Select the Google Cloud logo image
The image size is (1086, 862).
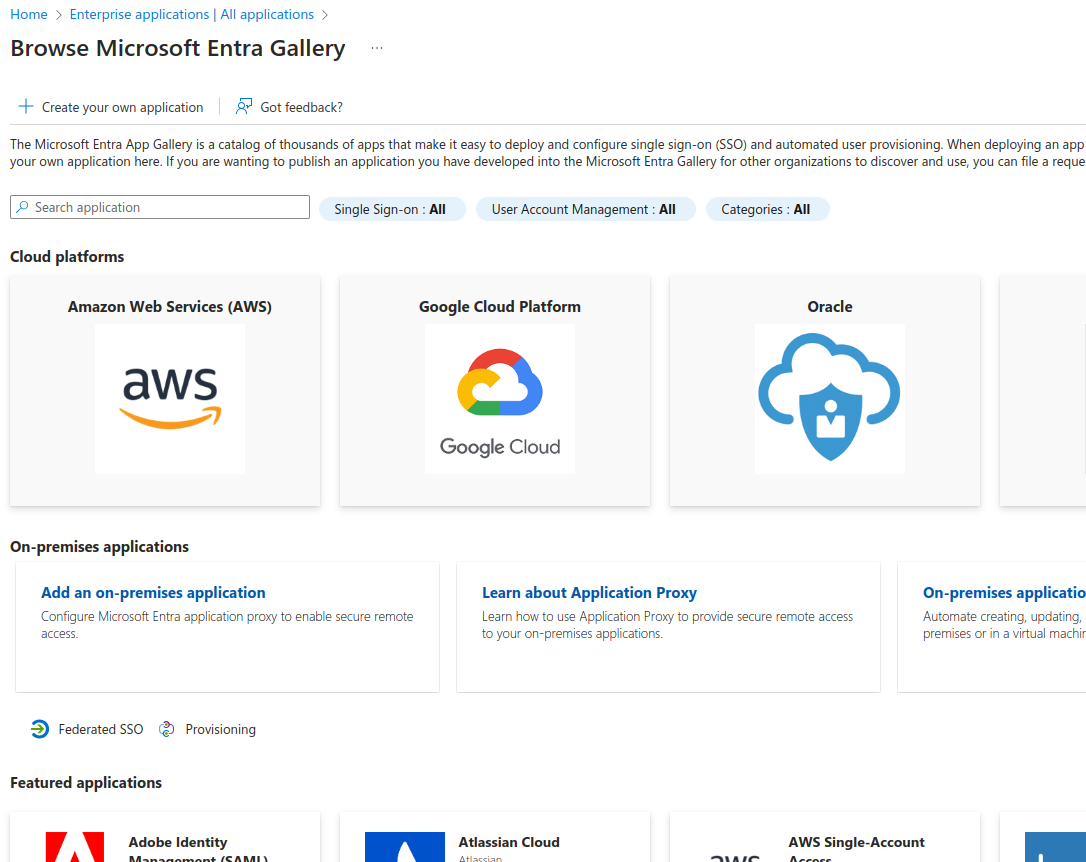pos(499,399)
